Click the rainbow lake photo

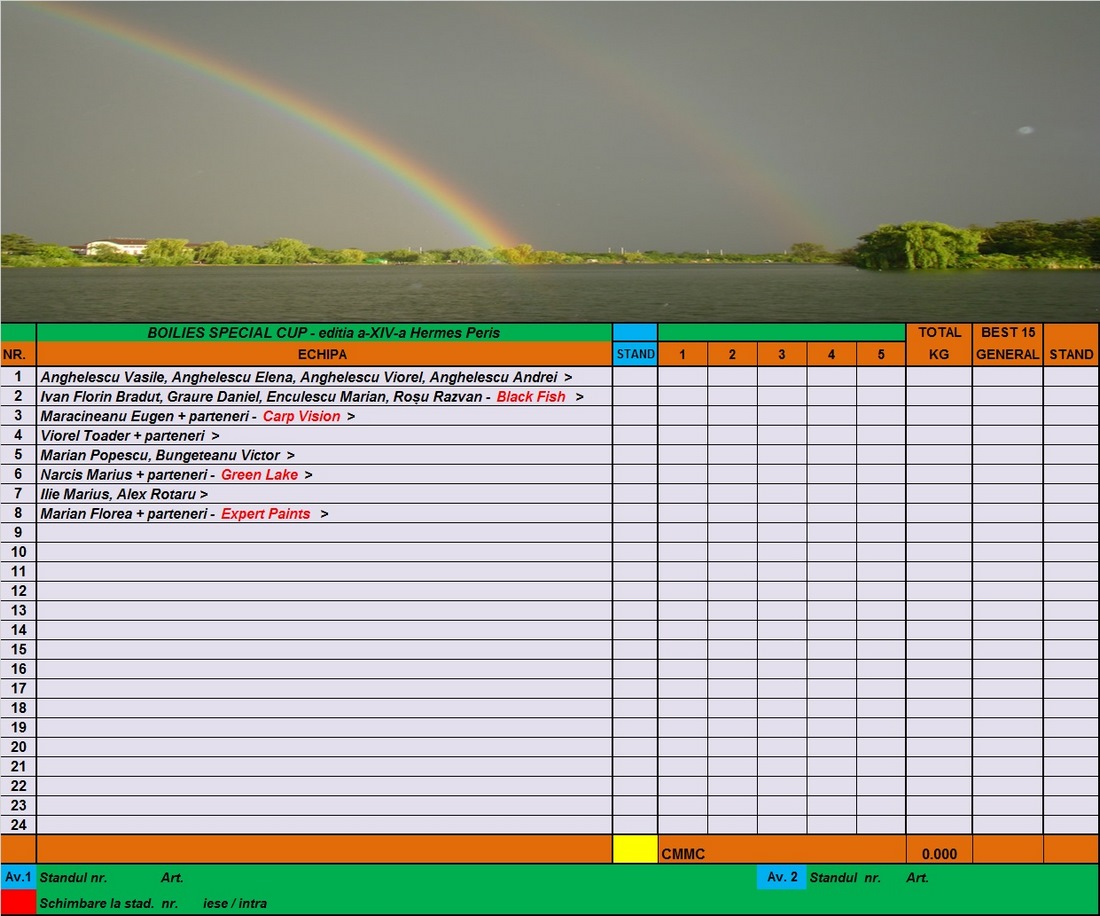point(550,160)
